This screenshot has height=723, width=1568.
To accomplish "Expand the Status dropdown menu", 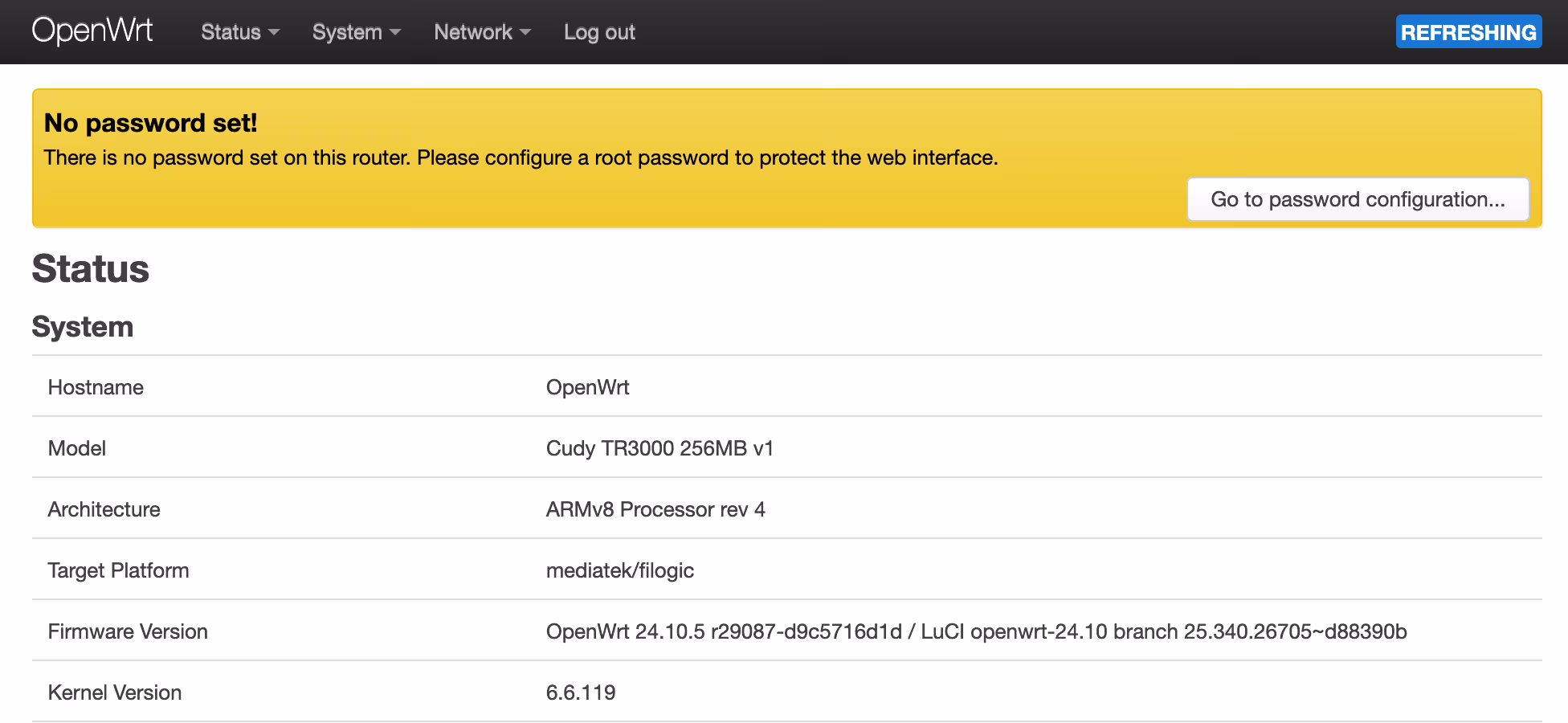I will coord(239,32).
